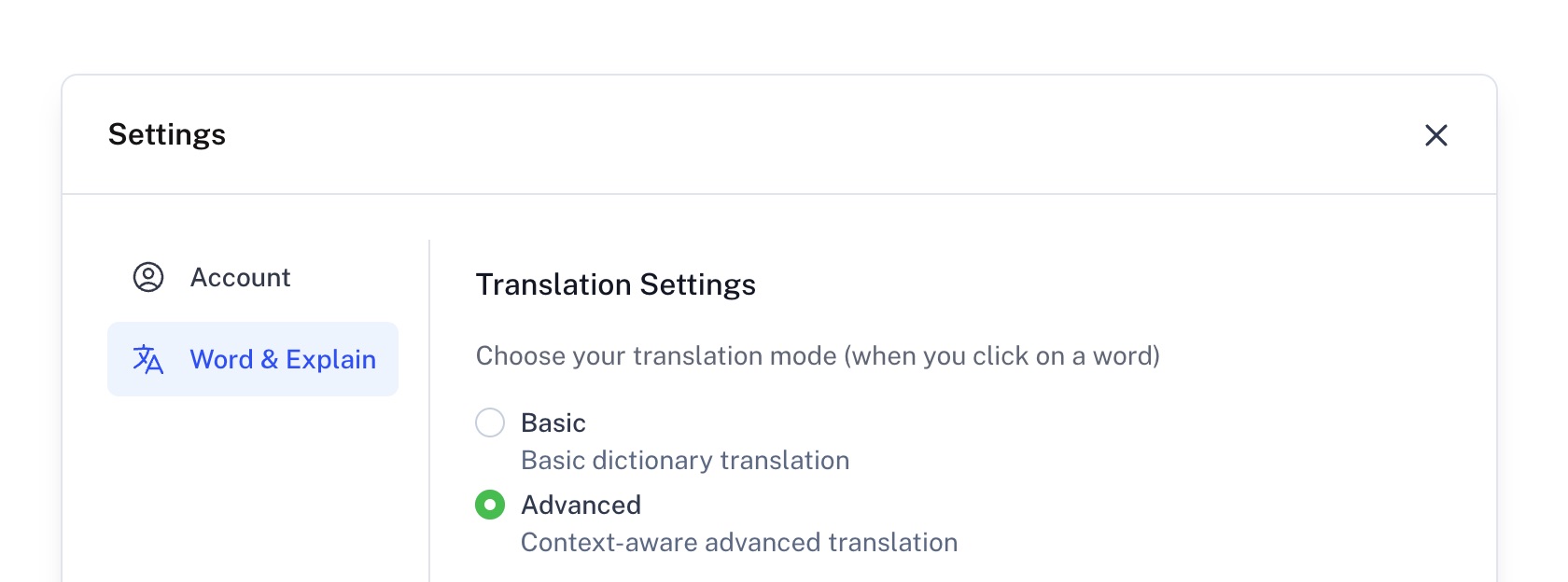Click the Advanced option label text
Screen dimensions: 1568x582
point(581,505)
